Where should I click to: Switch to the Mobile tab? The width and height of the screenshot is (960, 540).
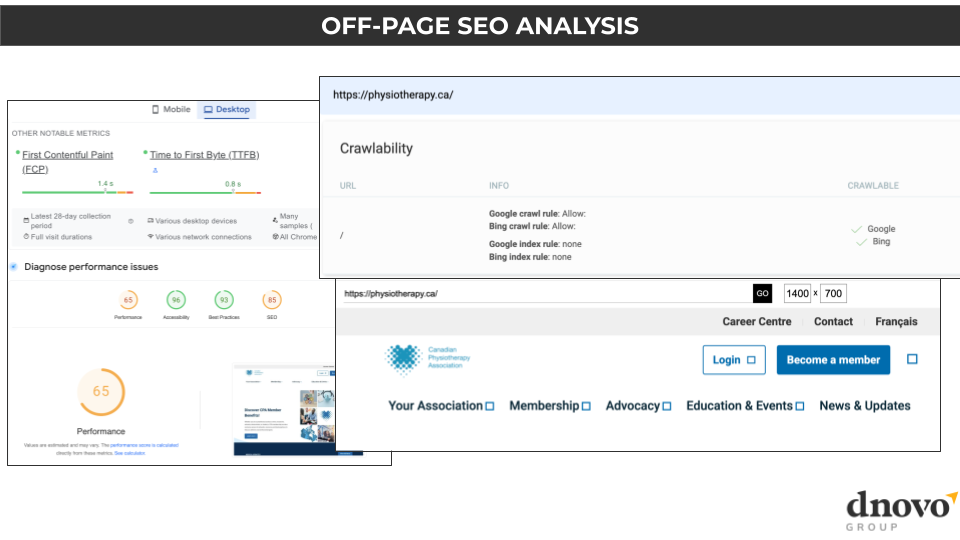point(171,110)
